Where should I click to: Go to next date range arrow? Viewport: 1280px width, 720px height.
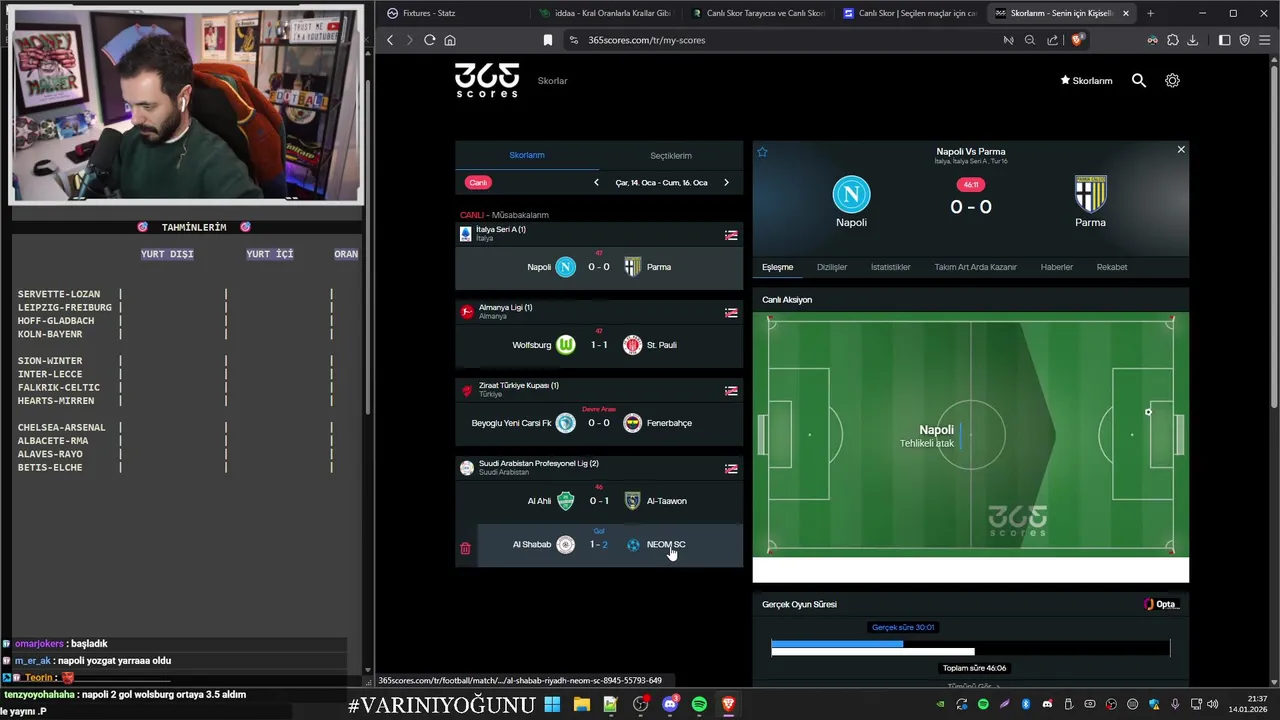point(726,183)
